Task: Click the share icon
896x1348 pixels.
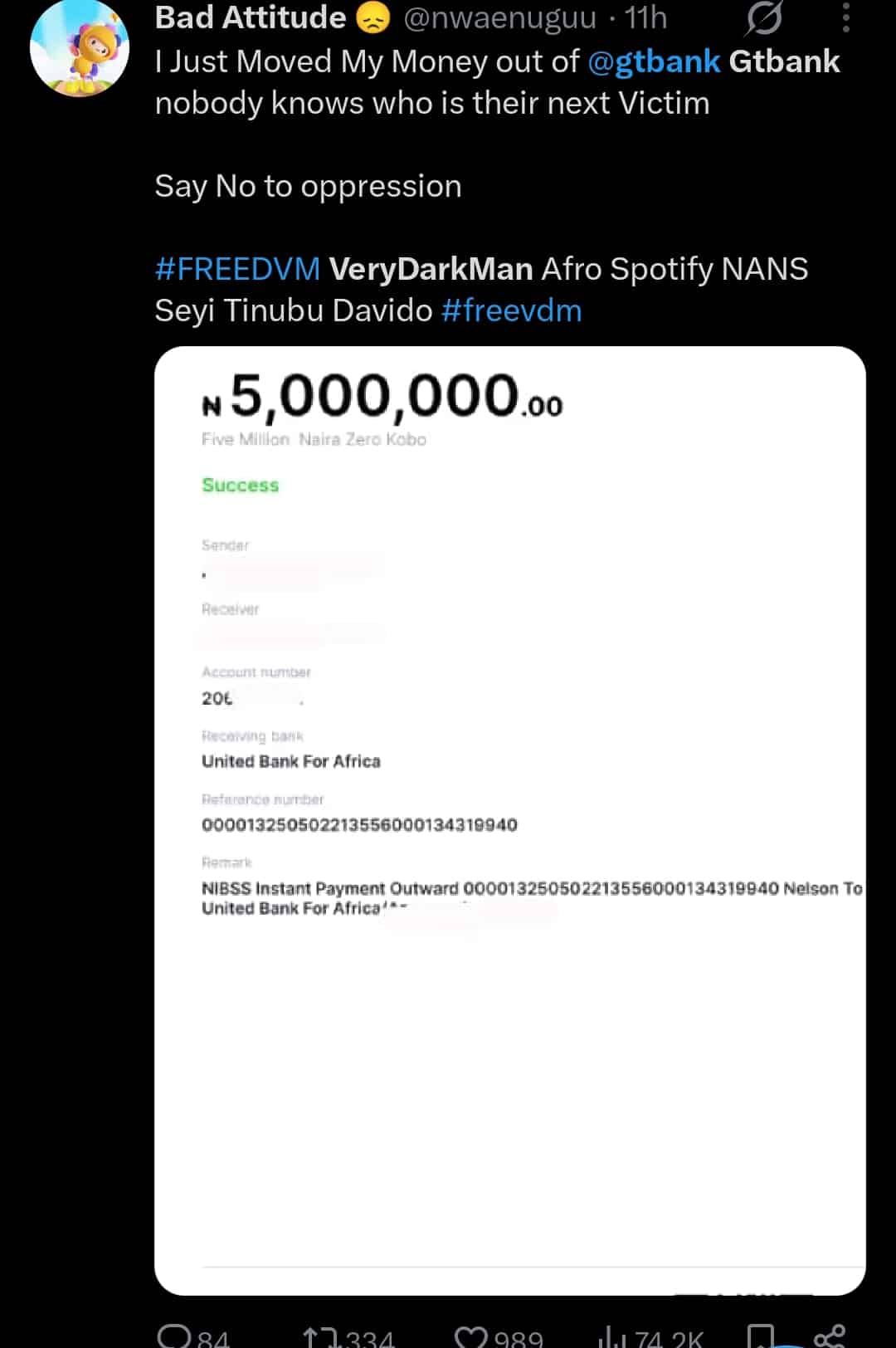Action: pyautogui.click(x=830, y=1335)
